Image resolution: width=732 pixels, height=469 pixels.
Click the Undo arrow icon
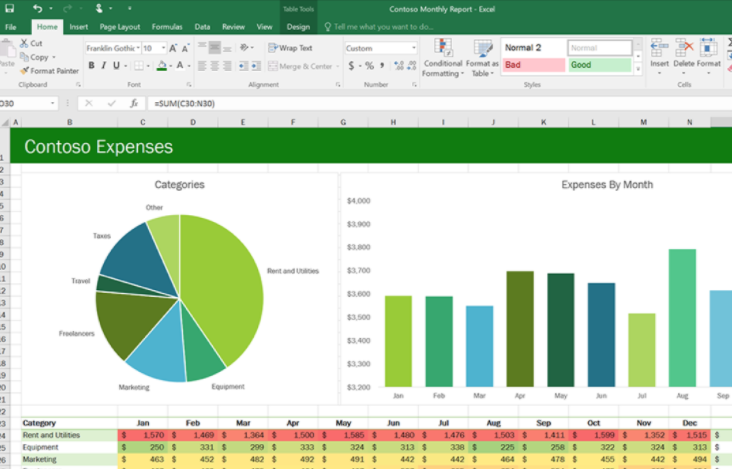(37, 8)
